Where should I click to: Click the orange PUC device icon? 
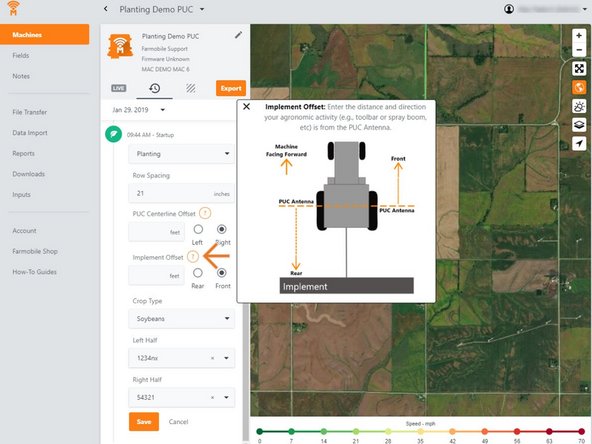click(120, 46)
